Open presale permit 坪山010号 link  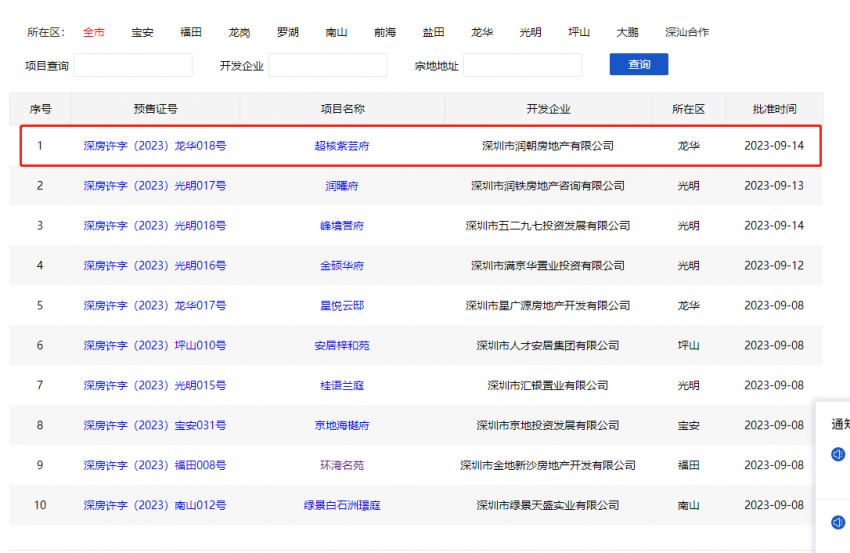[155, 346]
